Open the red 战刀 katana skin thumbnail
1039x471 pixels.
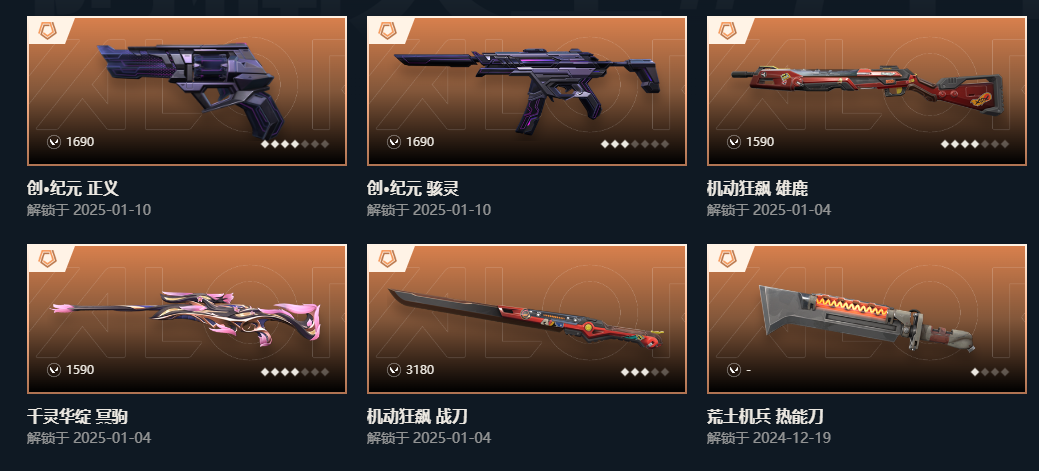[527, 319]
